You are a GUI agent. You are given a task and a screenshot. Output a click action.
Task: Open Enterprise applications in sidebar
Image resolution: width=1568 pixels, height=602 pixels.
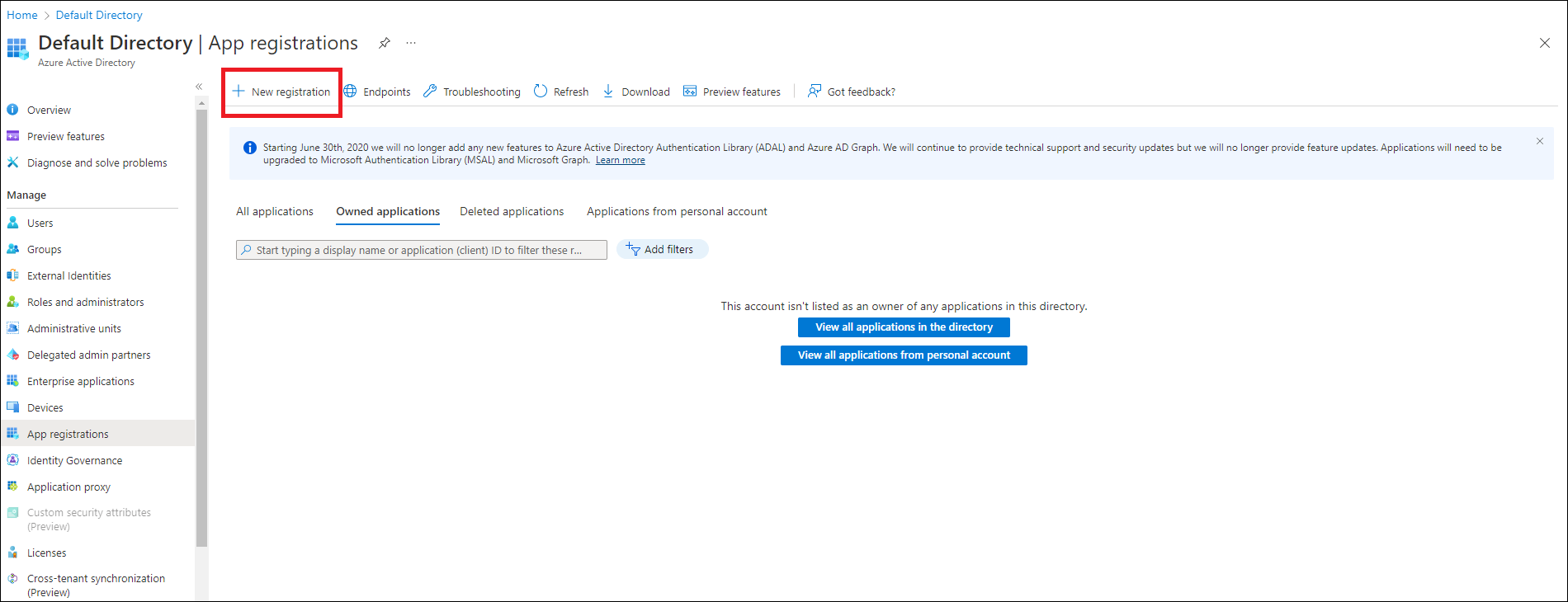point(80,382)
